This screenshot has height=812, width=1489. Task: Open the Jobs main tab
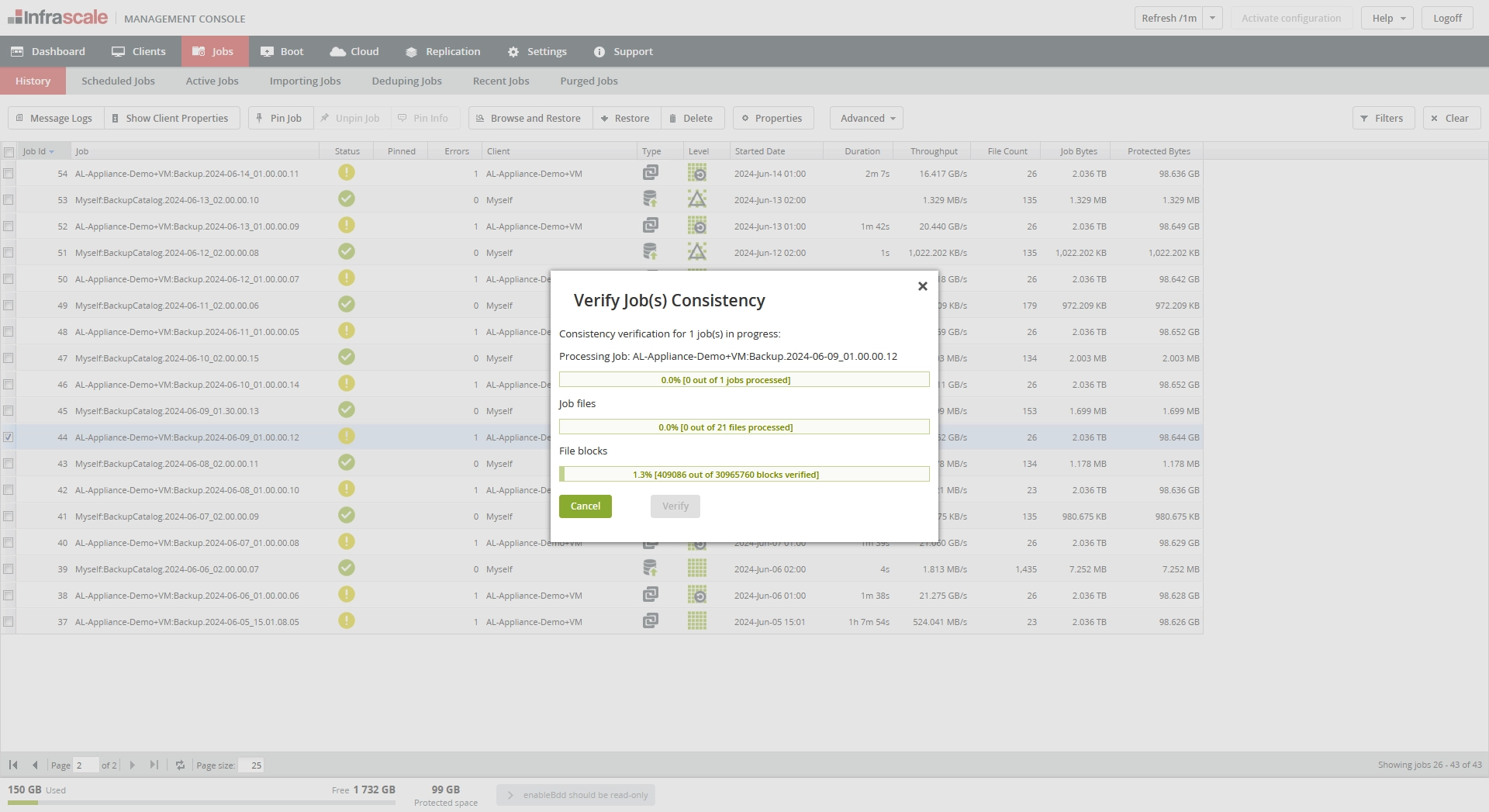click(215, 51)
